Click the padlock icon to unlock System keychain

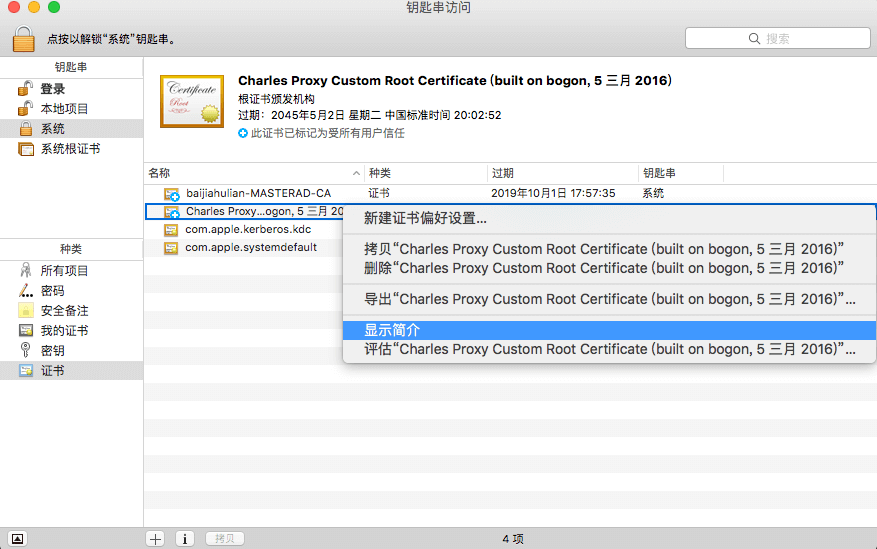point(23,39)
